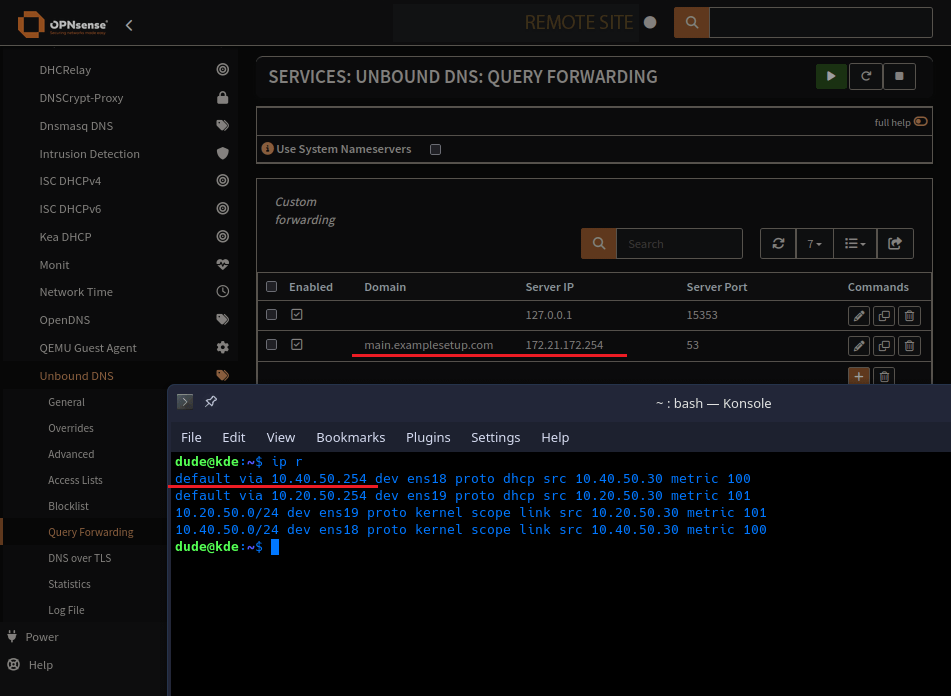Sort by the Domain column header

click(x=385, y=287)
